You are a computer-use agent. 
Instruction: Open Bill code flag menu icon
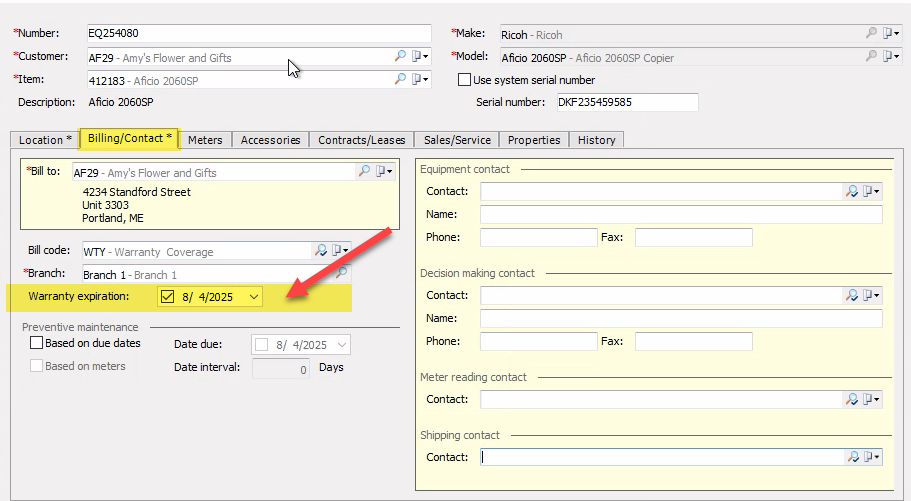(340, 250)
